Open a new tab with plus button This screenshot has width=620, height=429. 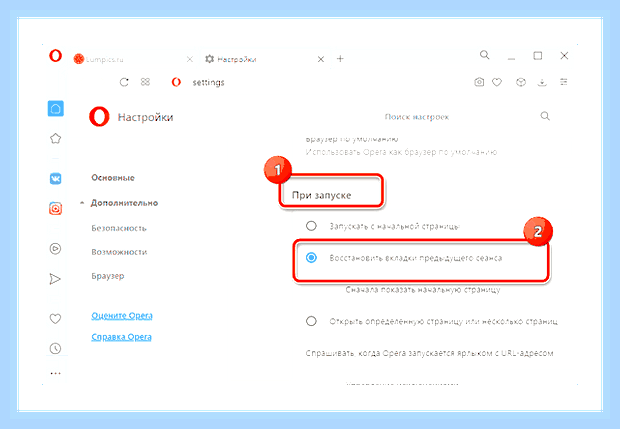340,59
